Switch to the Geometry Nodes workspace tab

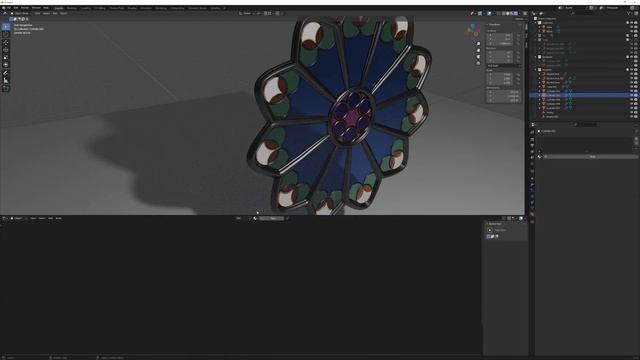(x=198, y=8)
